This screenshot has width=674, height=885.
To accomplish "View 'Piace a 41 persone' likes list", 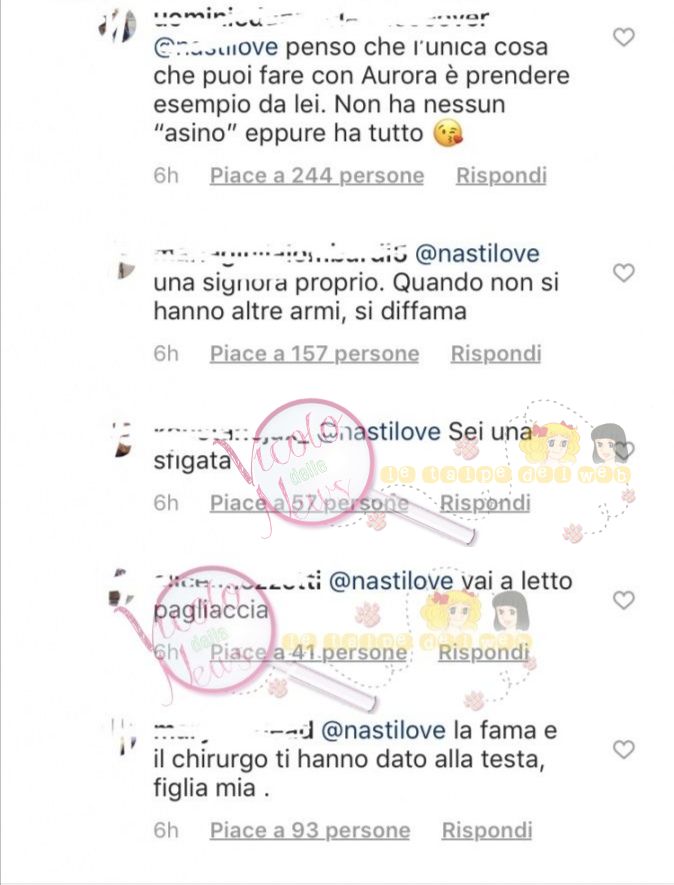I will [x=308, y=652].
